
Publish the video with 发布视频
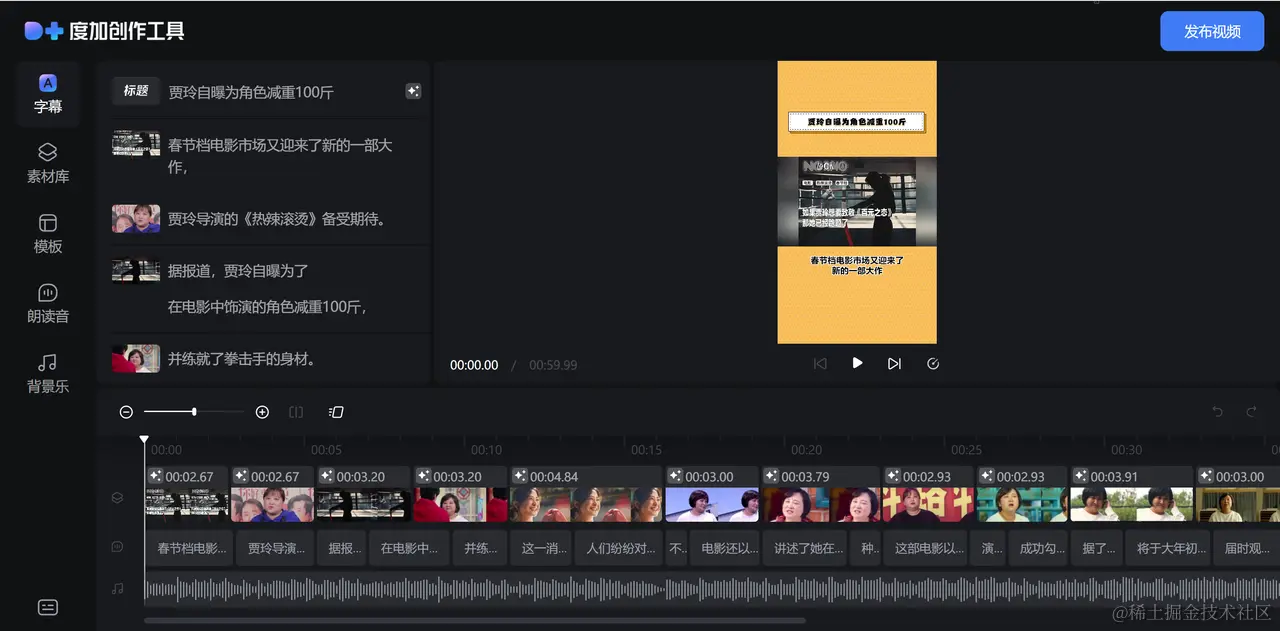click(1212, 31)
